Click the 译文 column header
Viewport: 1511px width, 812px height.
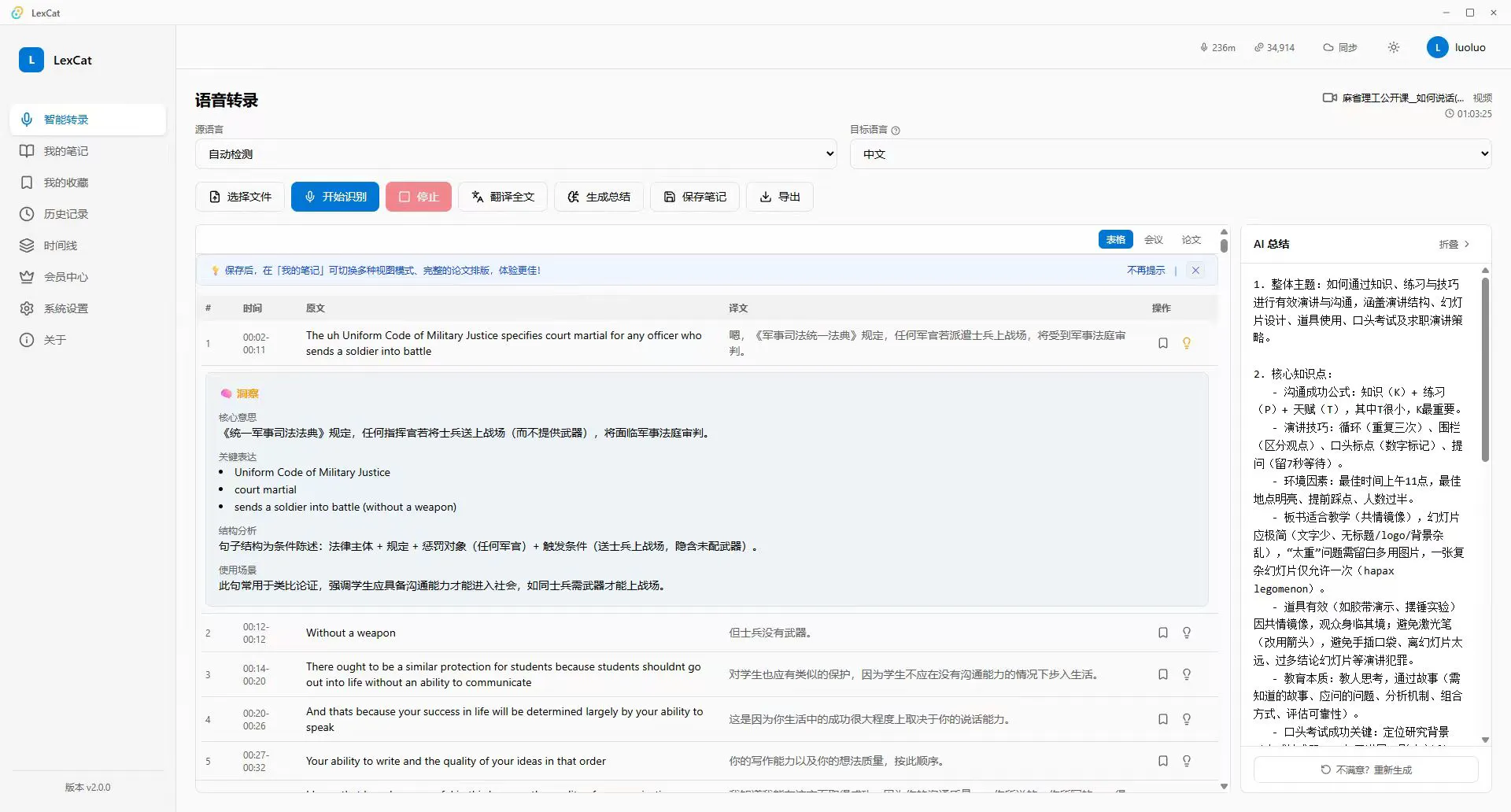(x=738, y=308)
